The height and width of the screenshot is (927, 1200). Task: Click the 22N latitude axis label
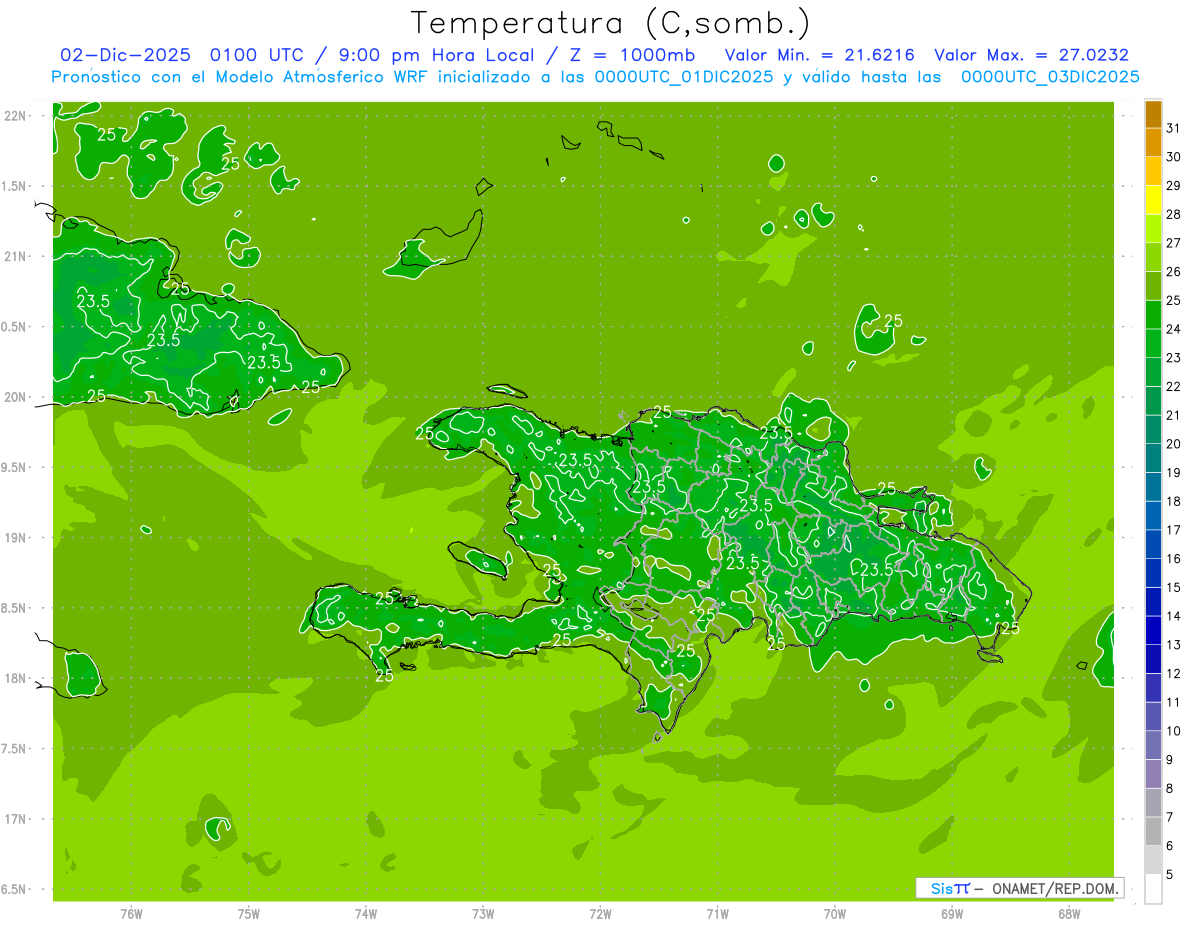(x=16, y=115)
